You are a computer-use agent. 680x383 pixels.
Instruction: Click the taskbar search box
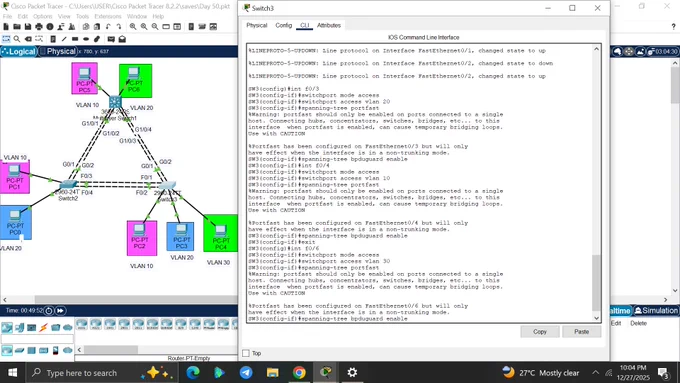click(102, 373)
